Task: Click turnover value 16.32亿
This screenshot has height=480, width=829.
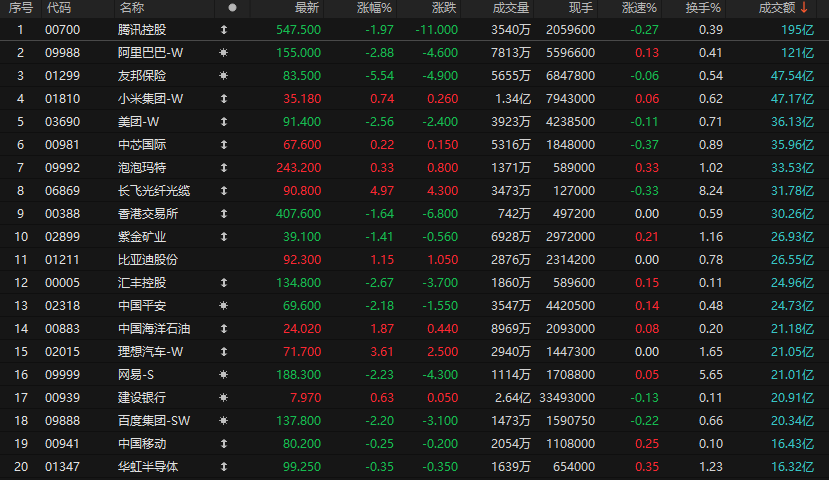Action: tap(793, 467)
